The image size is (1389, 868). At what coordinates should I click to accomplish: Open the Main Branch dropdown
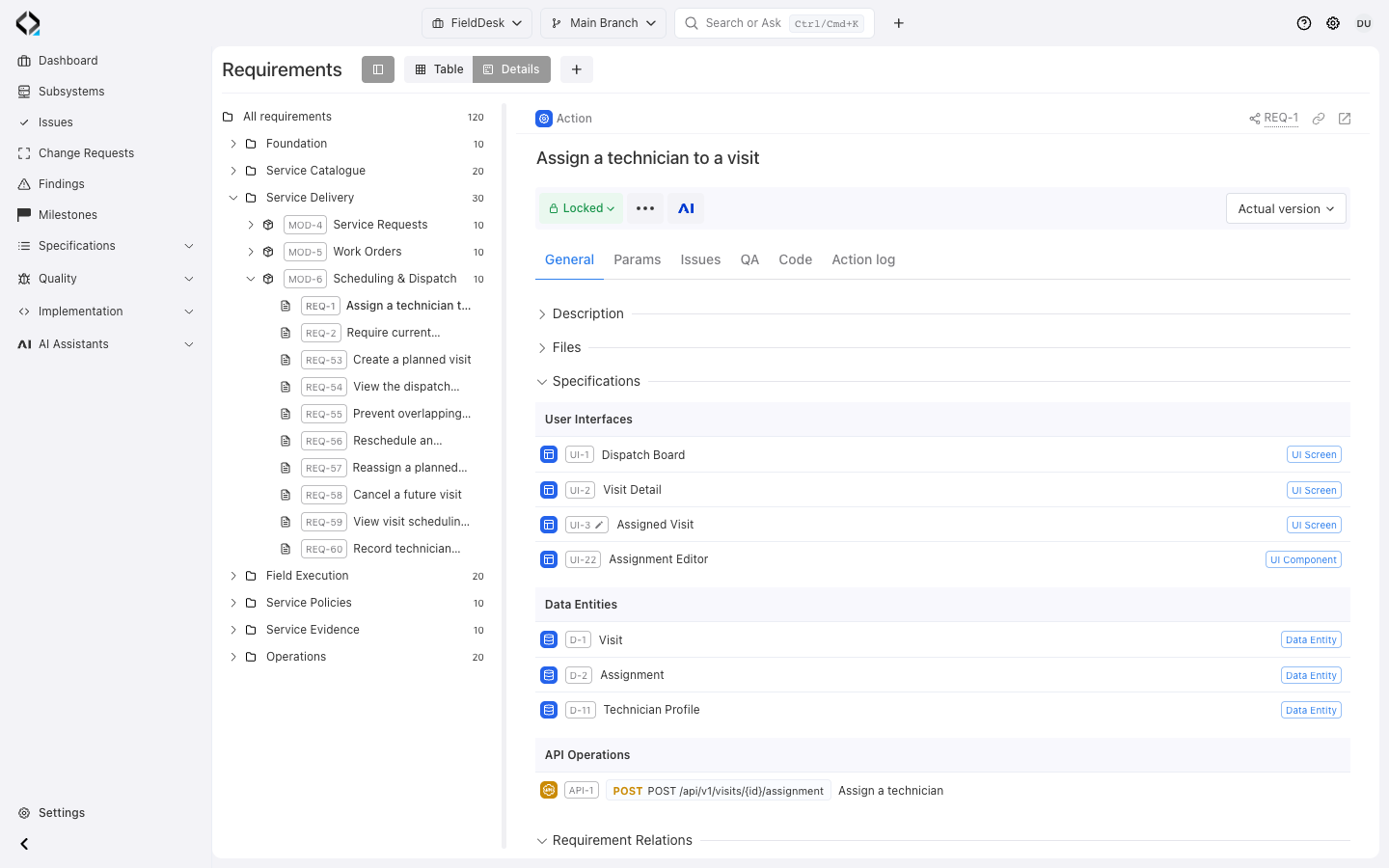603,23
